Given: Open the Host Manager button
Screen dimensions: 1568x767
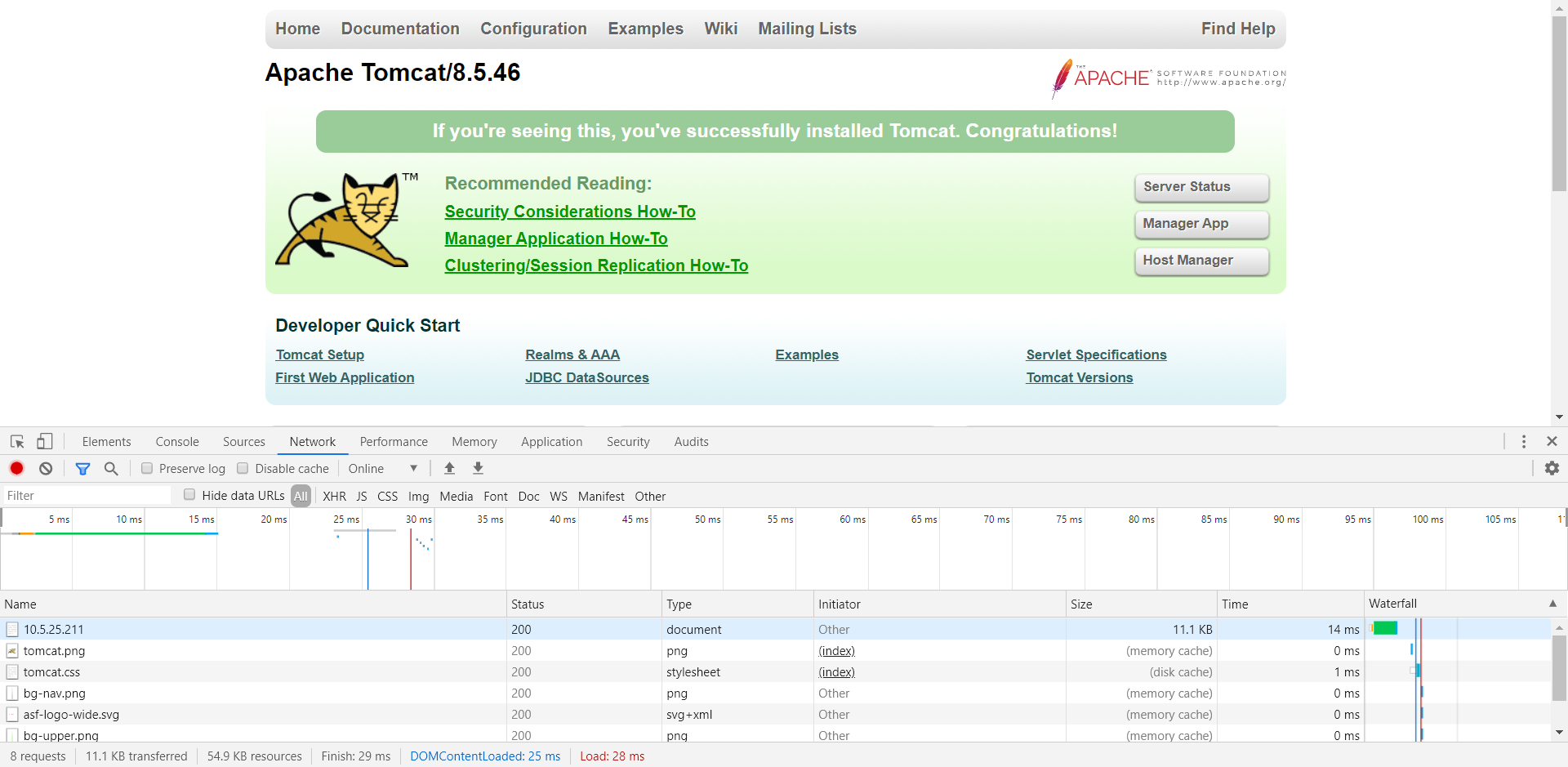Looking at the screenshot, I should tap(1201, 261).
